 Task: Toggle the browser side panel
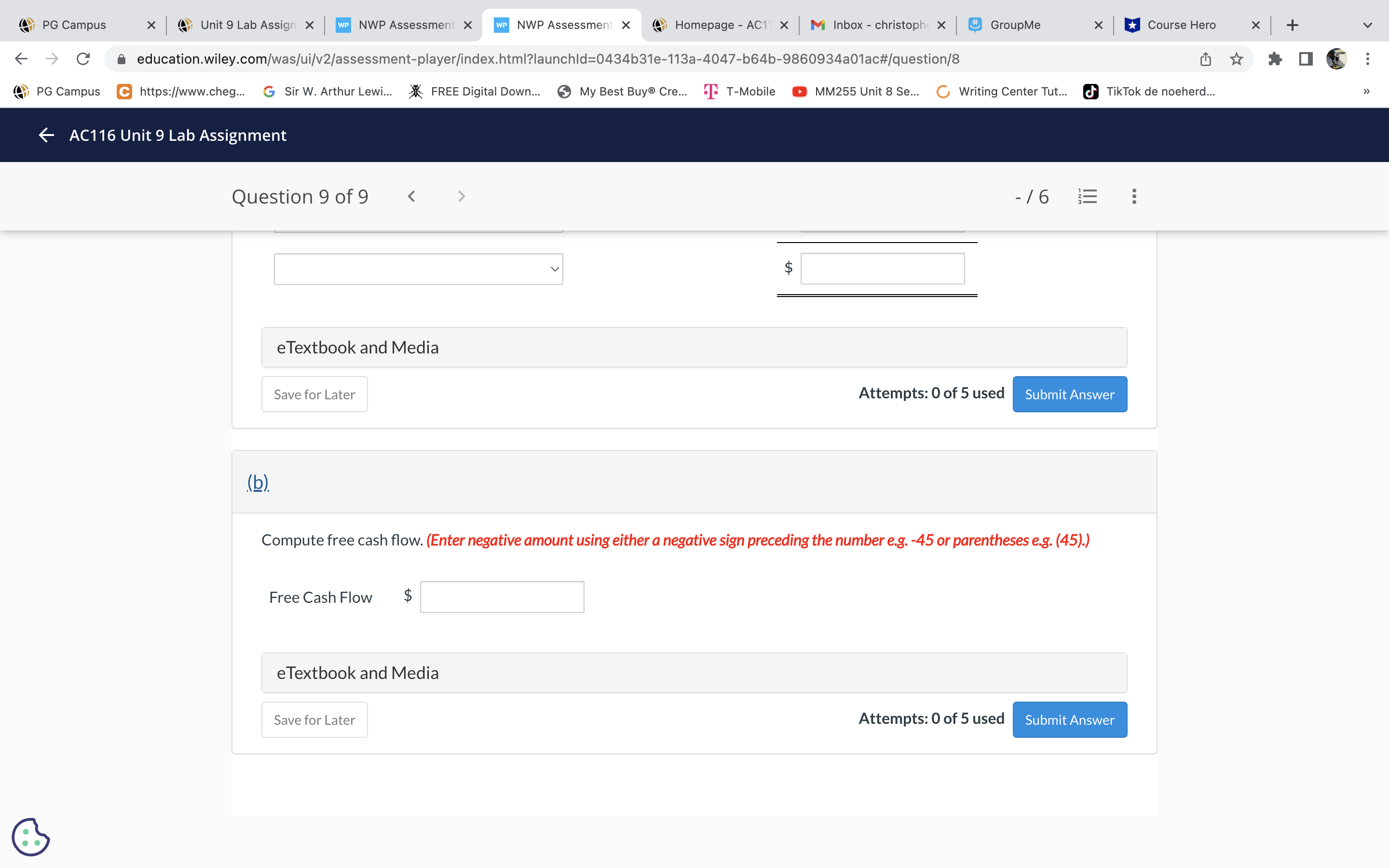1306,59
